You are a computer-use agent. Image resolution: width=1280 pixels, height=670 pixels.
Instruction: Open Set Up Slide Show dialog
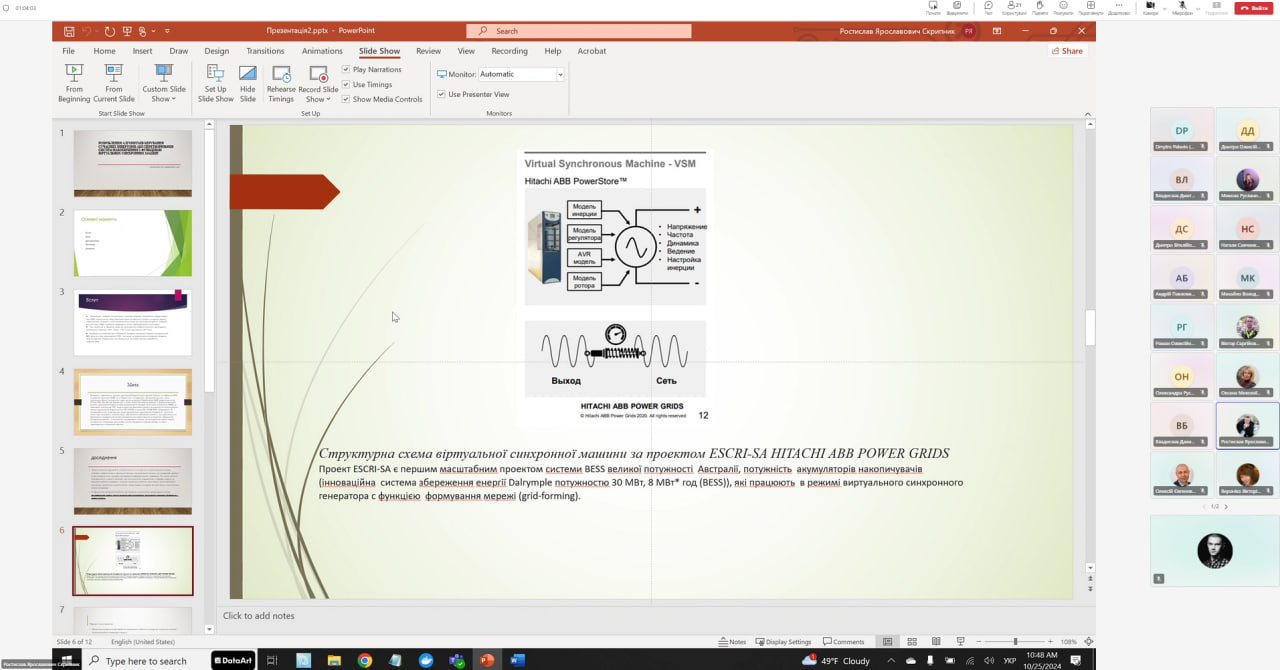[215, 83]
